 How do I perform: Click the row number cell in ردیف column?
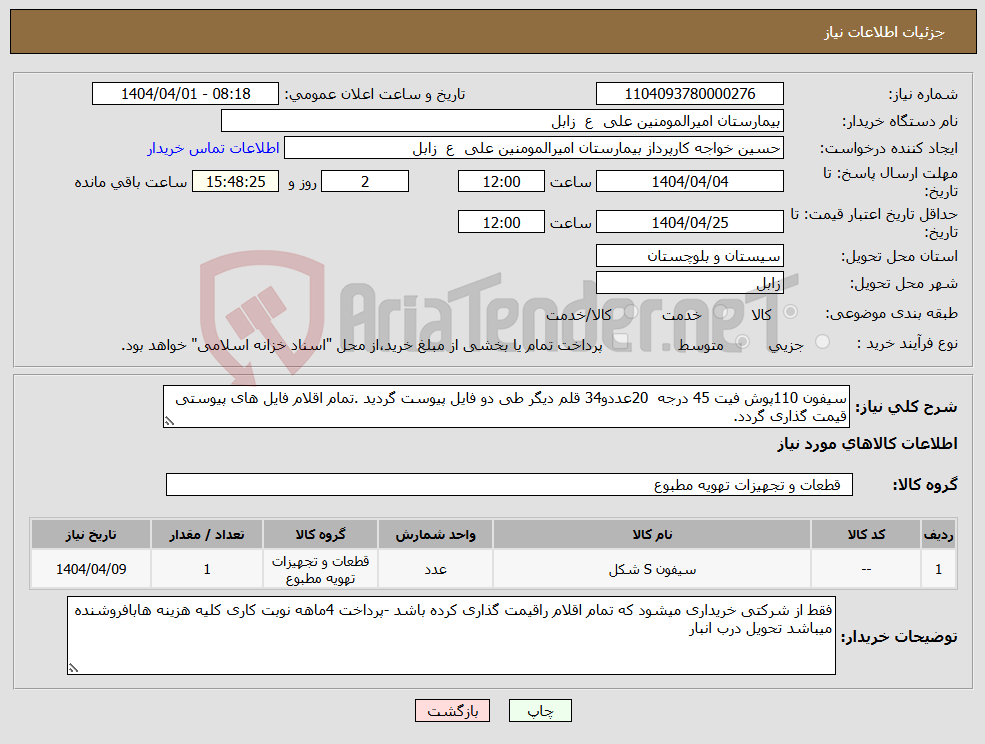(x=938, y=569)
